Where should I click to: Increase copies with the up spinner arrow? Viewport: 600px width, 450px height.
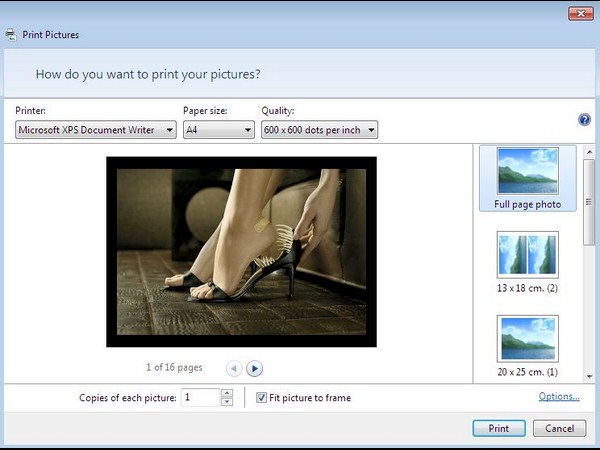coord(226,393)
